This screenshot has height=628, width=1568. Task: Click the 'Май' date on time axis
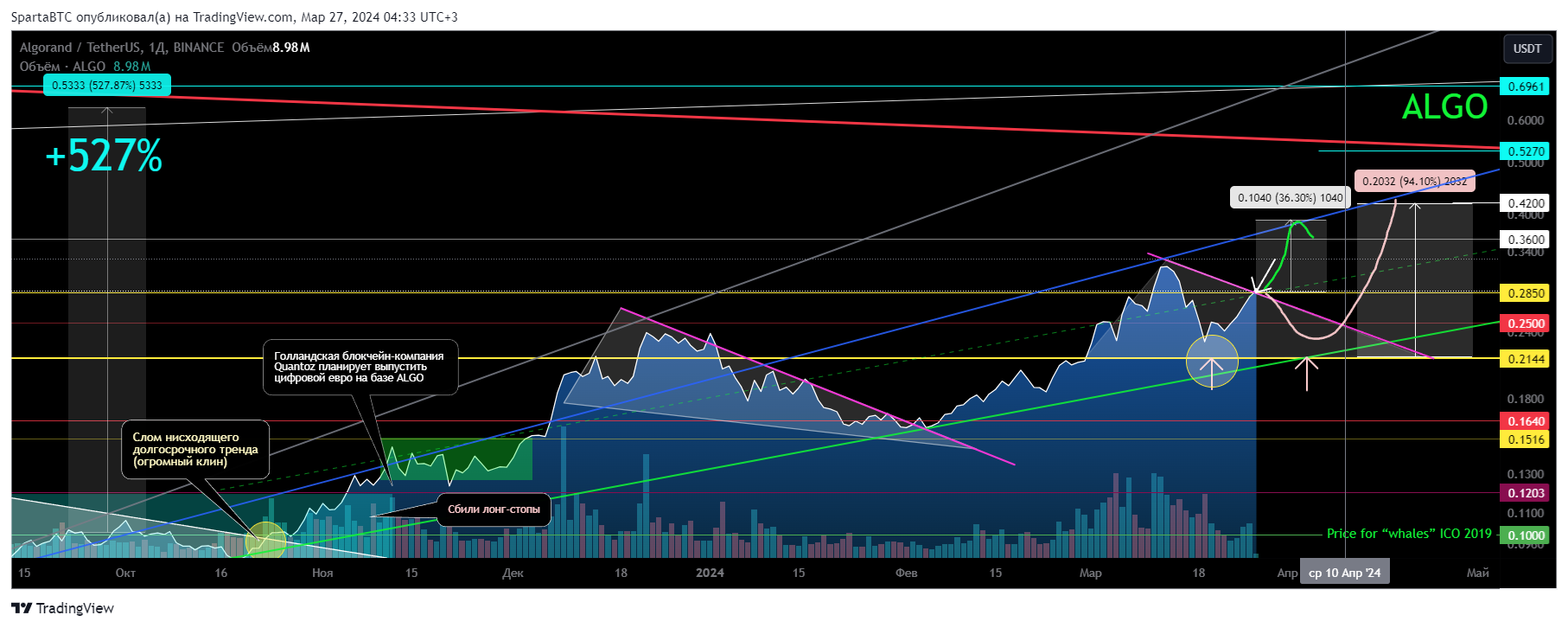pyautogui.click(x=1478, y=573)
